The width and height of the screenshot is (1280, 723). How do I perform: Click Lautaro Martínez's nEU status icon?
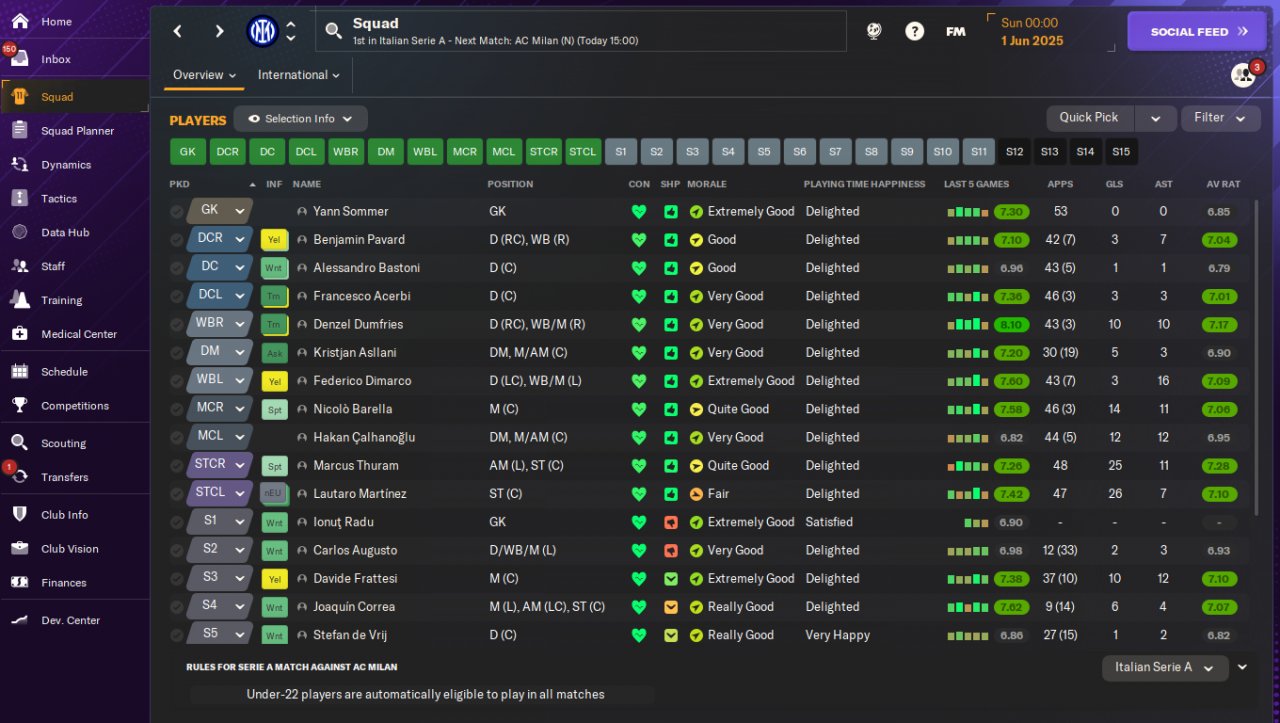[x=273, y=494]
